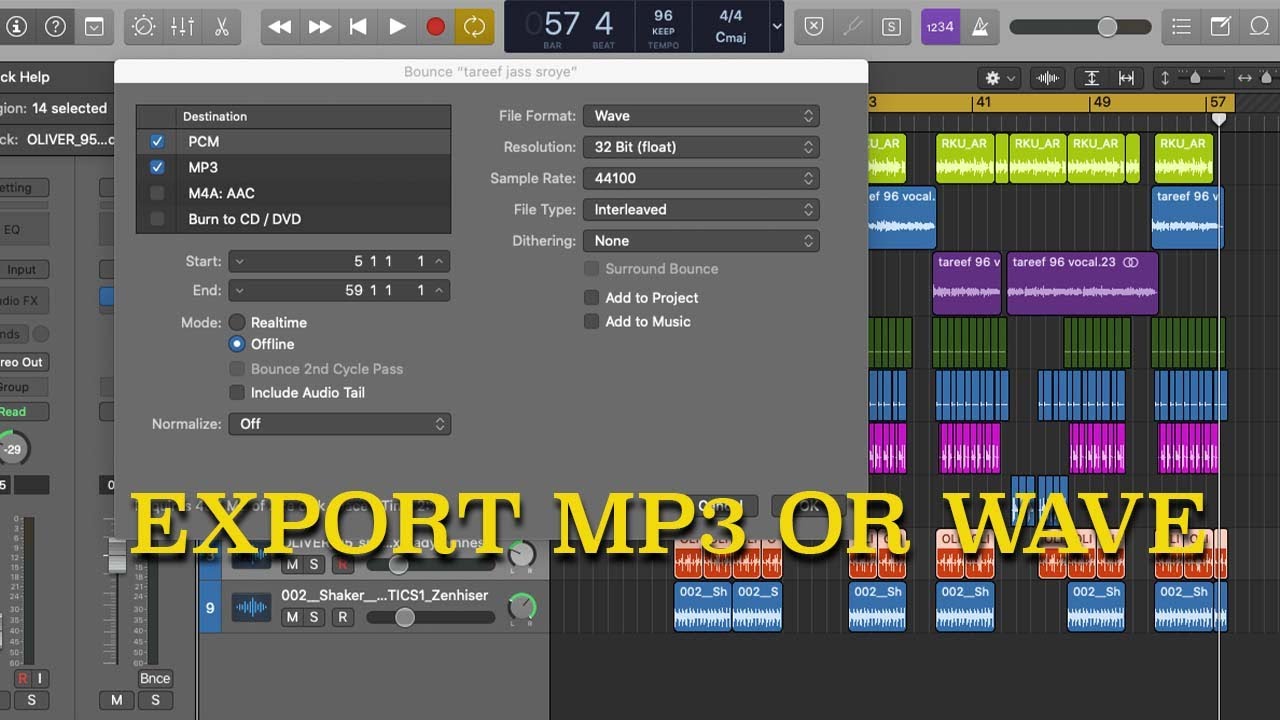Toggle the Inspector info button
Screen dimensions: 1280x720
coord(16,27)
